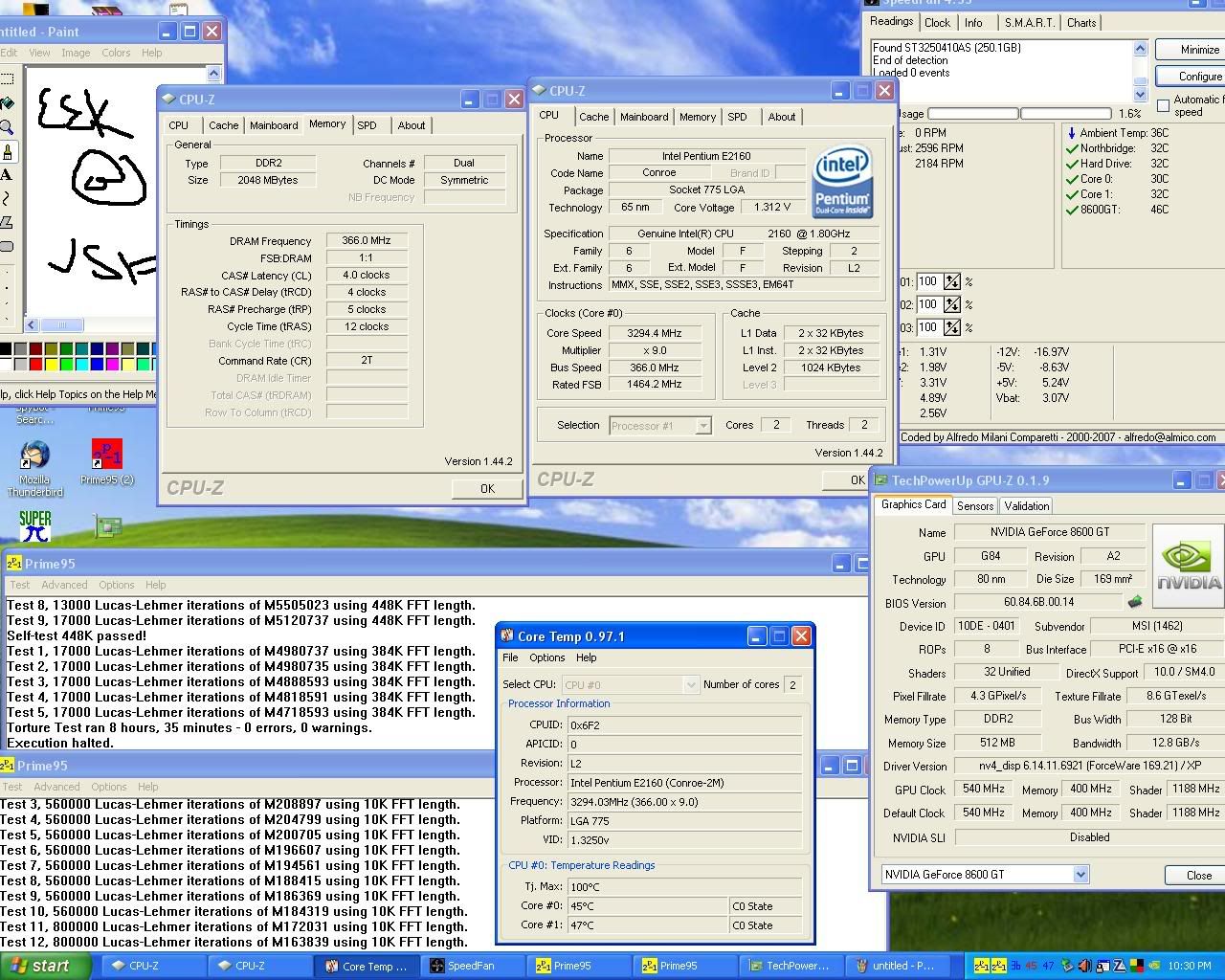This screenshot has height=980, width=1225.
Task: Open the Prime95 (2) desktop shortcut
Action: [x=106, y=462]
